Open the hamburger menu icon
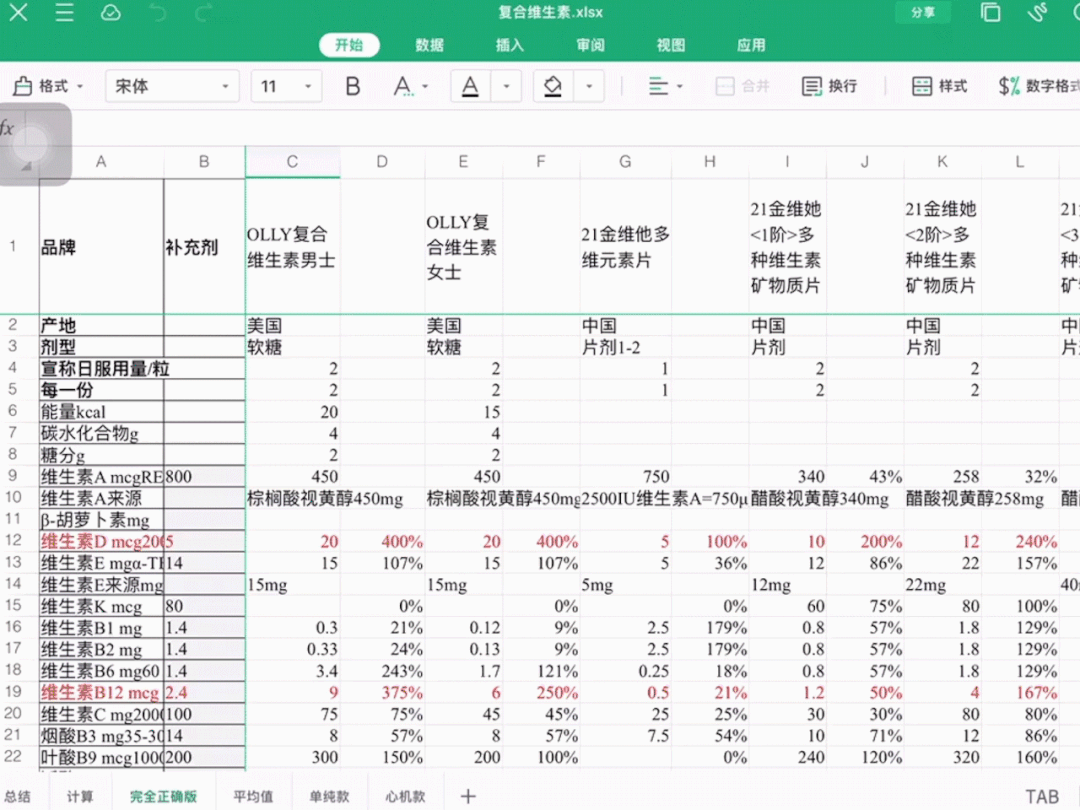Screen dimensions: 1080x810 tap(64, 12)
